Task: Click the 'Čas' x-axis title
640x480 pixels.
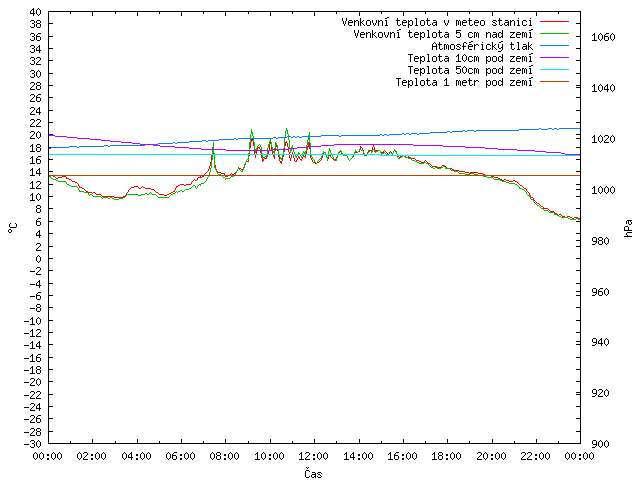Action: [313, 473]
